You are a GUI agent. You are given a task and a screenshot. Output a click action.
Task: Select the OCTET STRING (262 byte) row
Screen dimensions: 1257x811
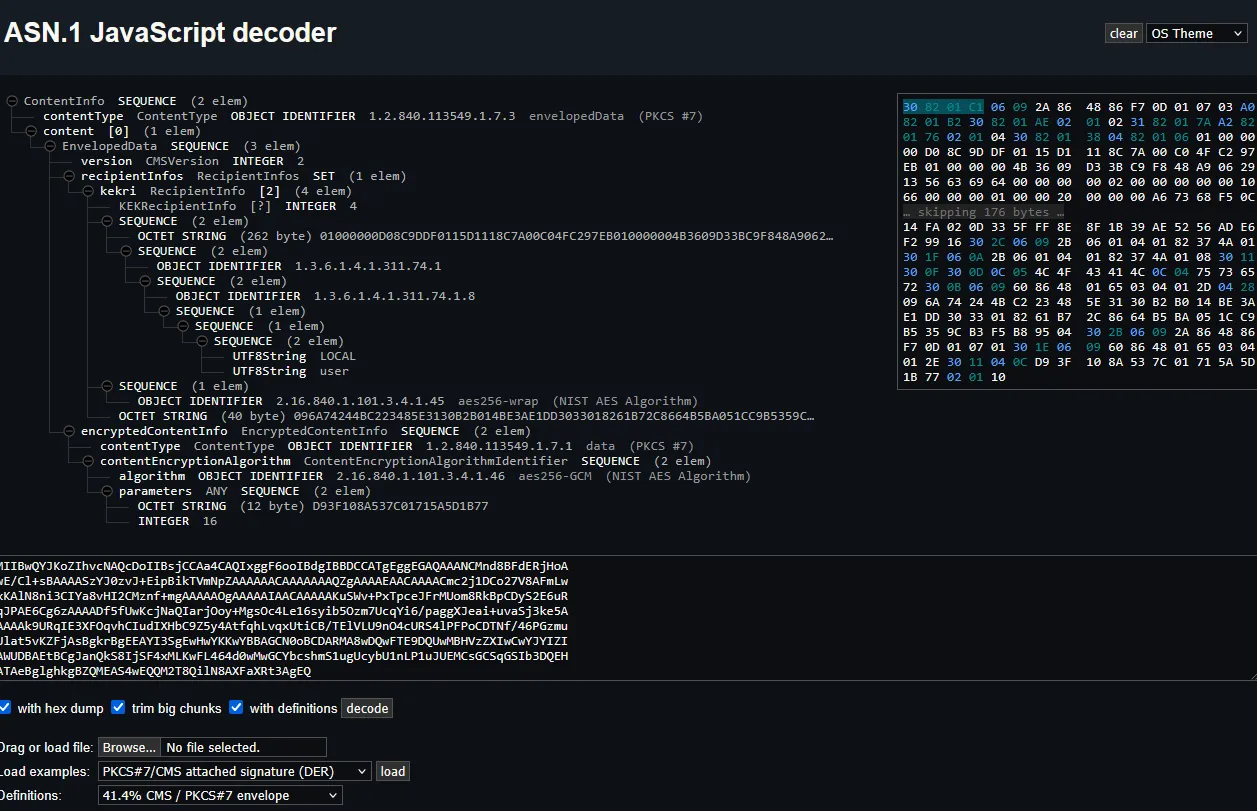coord(485,236)
